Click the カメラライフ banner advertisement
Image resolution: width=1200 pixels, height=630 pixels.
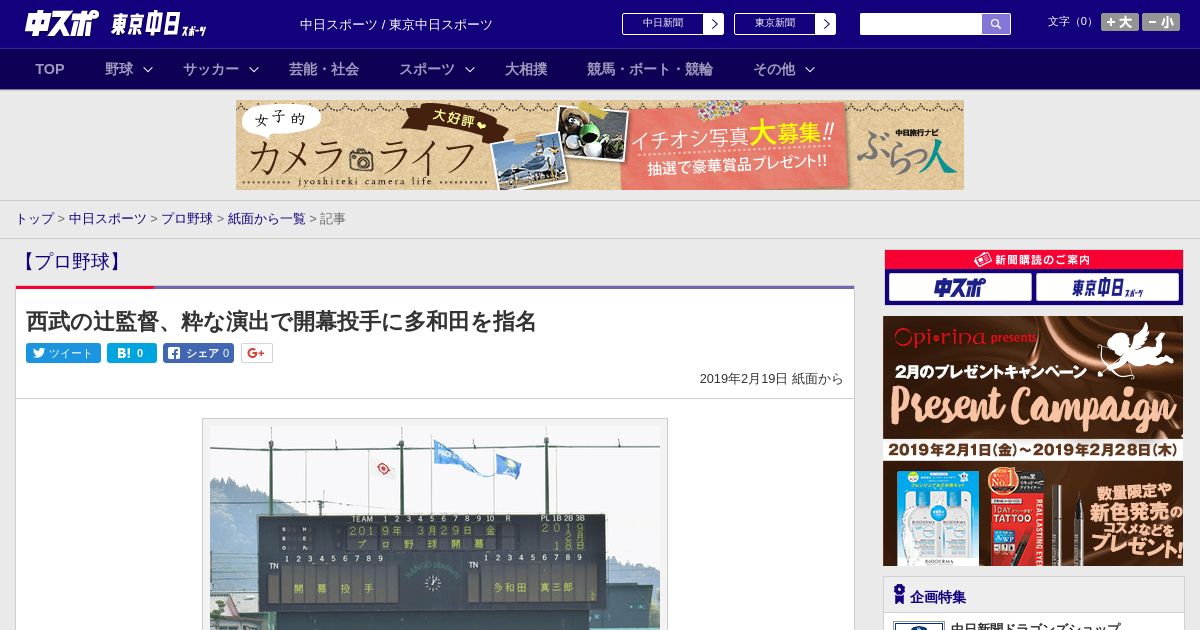click(600, 145)
